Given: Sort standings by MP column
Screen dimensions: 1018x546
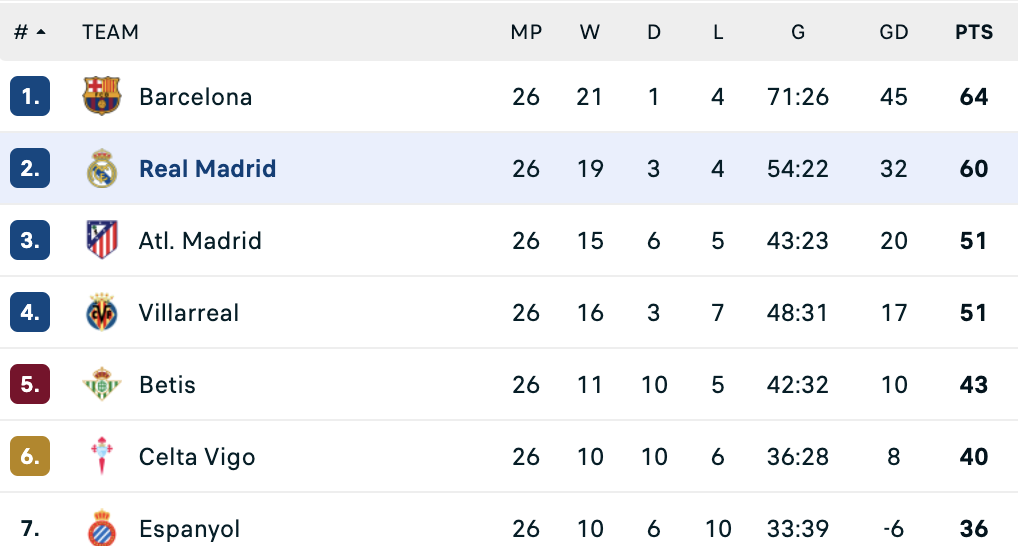Looking at the screenshot, I should [526, 32].
